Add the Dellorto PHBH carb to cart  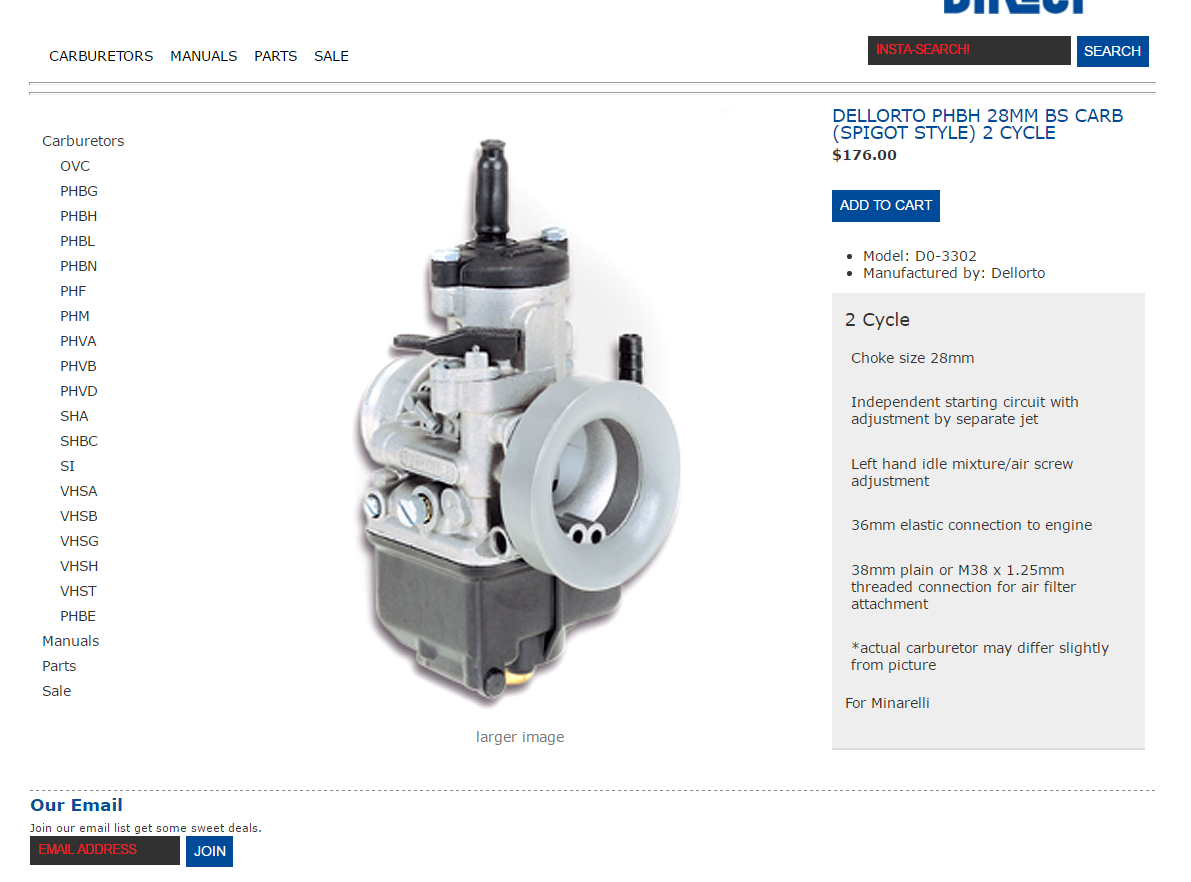click(x=886, y=206)
